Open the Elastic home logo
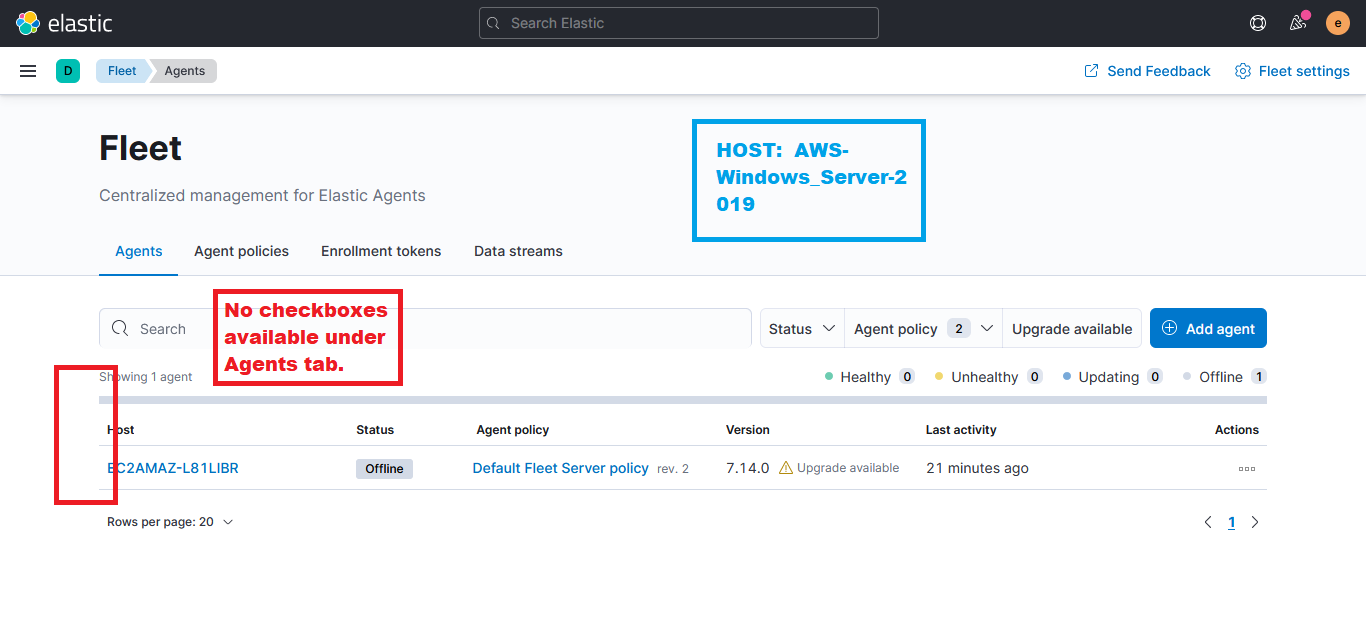 click(66, 22)
